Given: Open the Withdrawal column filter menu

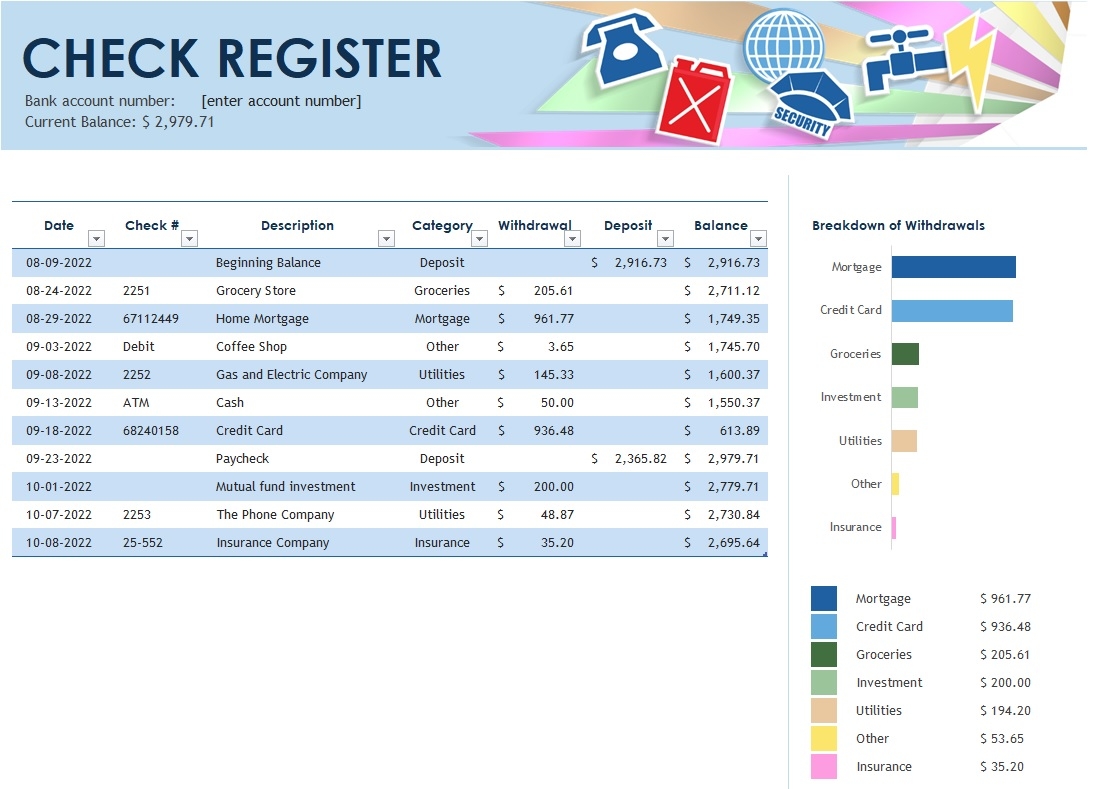Looking at the screenshot, I should coord(572,239).
